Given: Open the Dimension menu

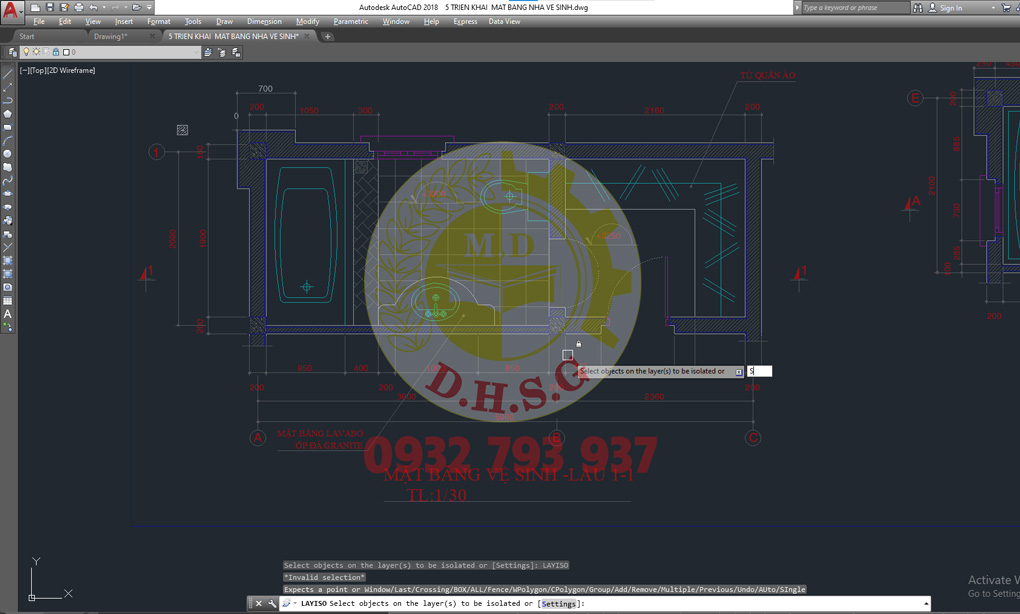Looking at the screenshot, I should pyautogui.click(x=264, y=21).
